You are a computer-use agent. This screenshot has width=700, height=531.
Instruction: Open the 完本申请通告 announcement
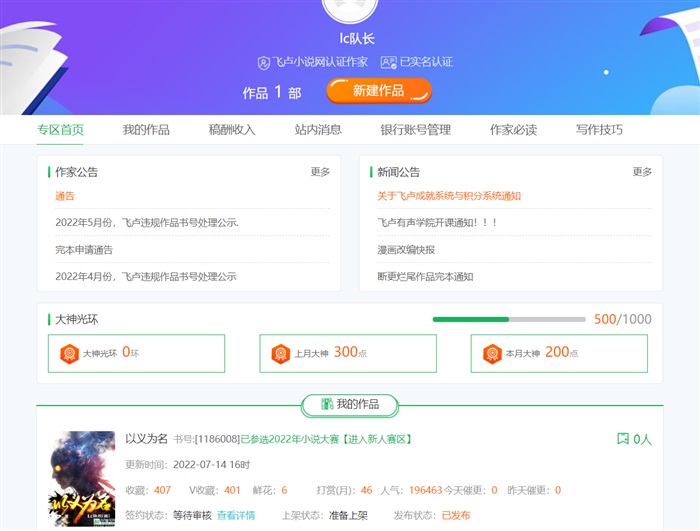tap(84, 250)
